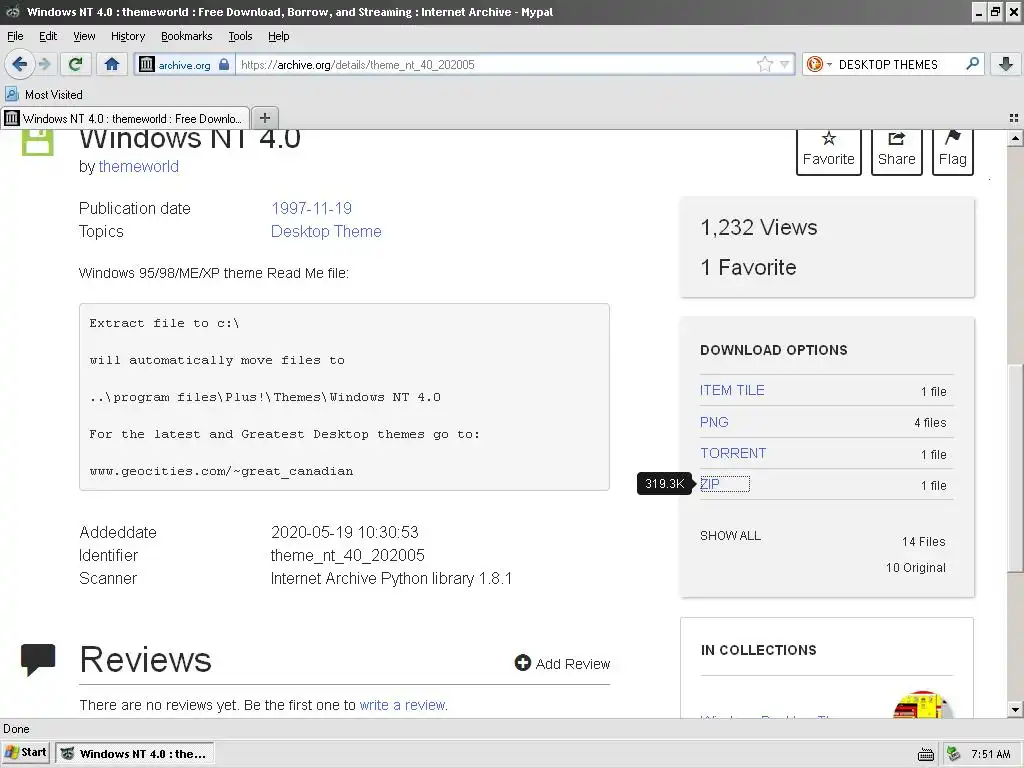Image resolution: width=1024 pixels, height=768 pixels.
Task: Download the ITEM TILE file
Action: [x=732, y=390]
